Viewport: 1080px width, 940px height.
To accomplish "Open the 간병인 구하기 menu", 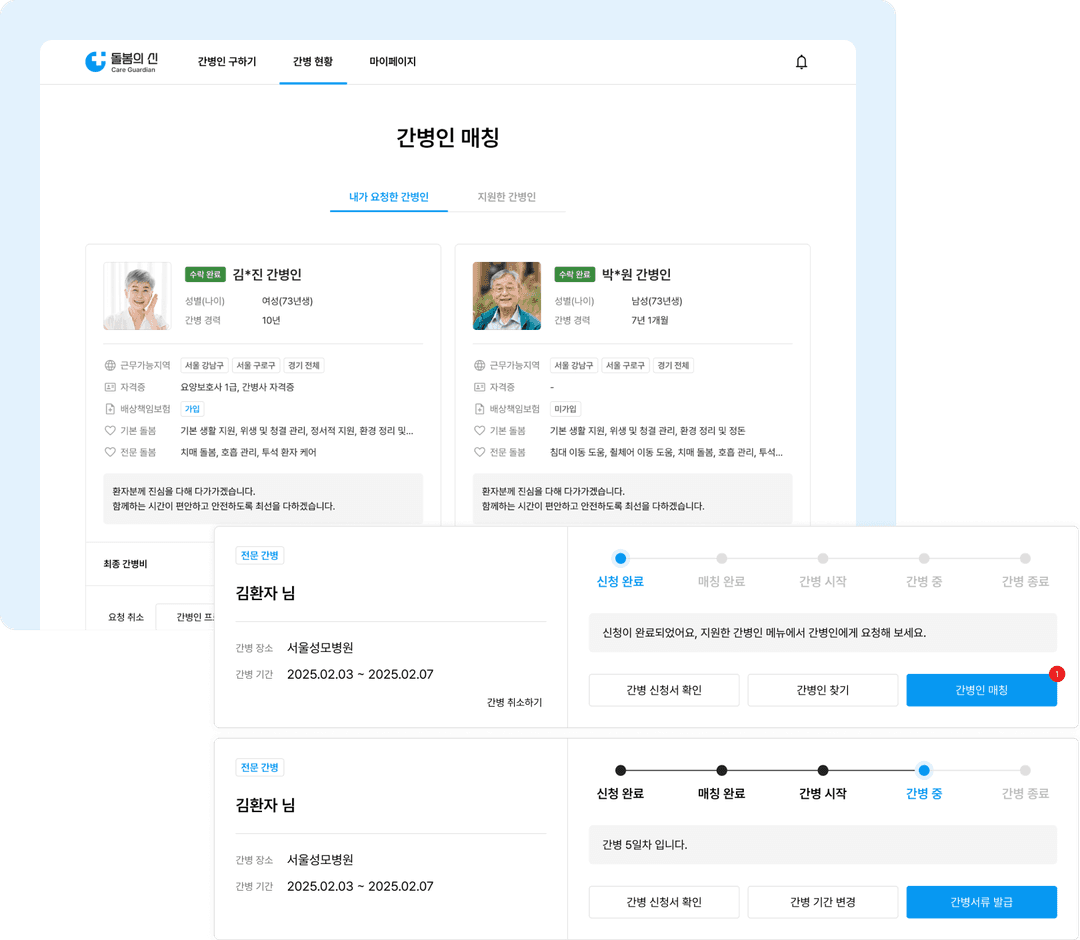I will tap(227, 62).
